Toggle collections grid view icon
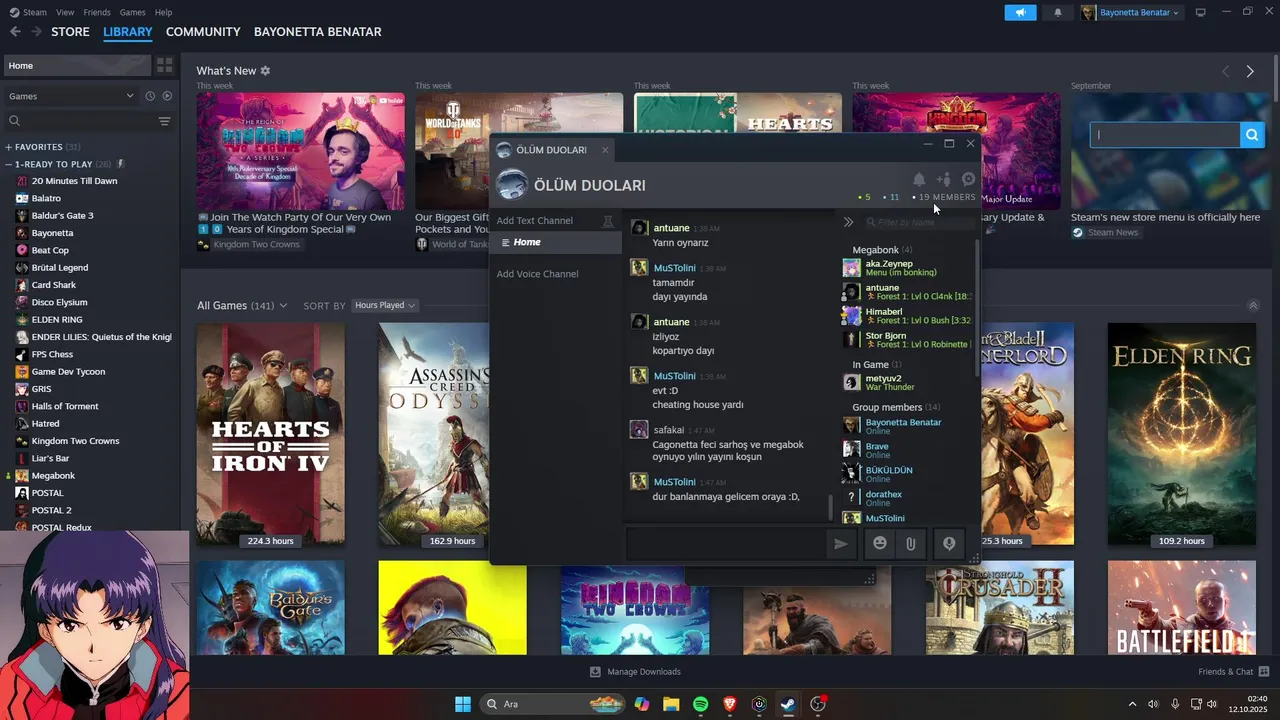The image size is (1280, 720). pyautogui.click(x=165, y=65)
